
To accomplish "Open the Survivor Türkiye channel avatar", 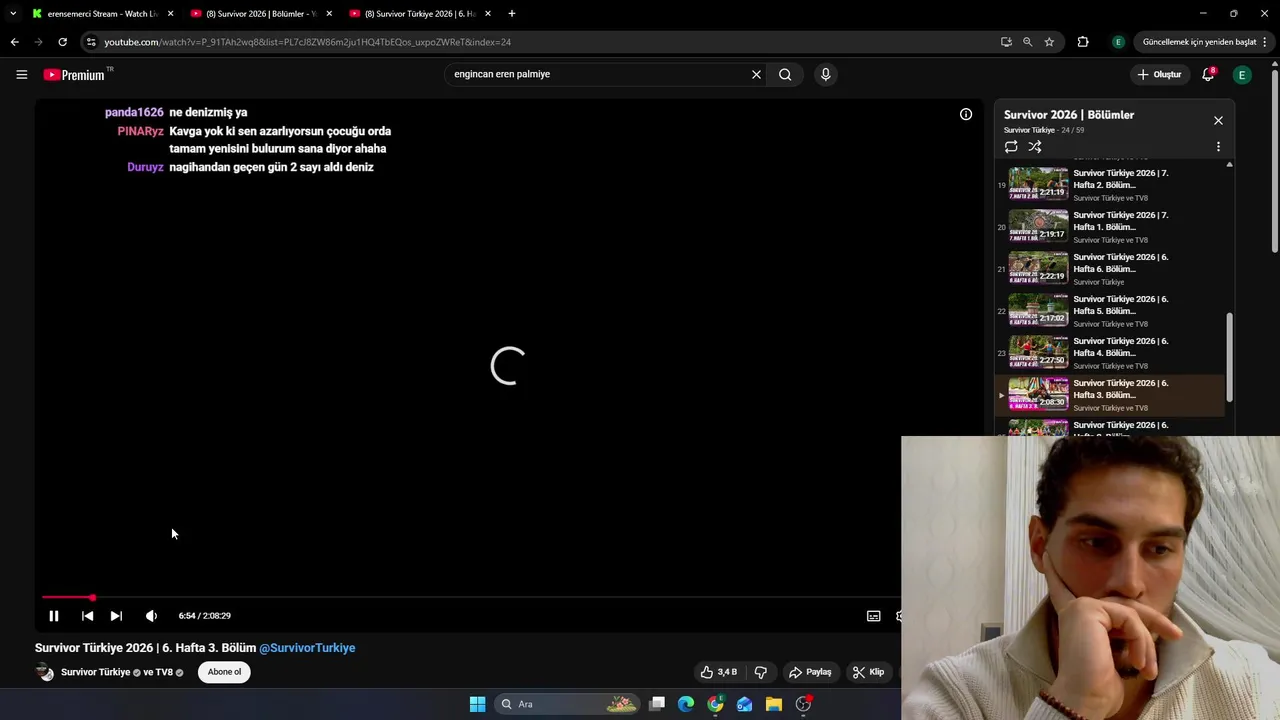I will coord(45,672).
